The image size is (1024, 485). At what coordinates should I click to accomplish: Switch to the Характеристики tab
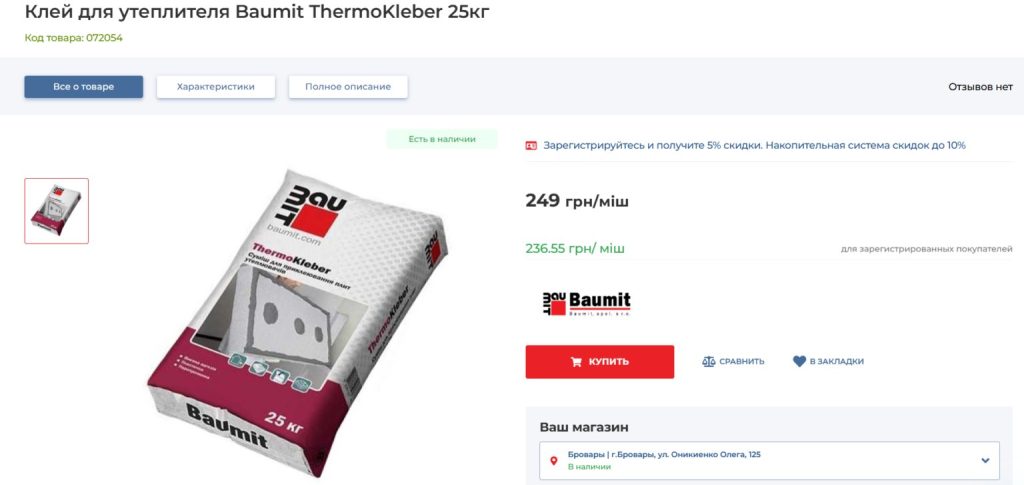tap(216, 87)
